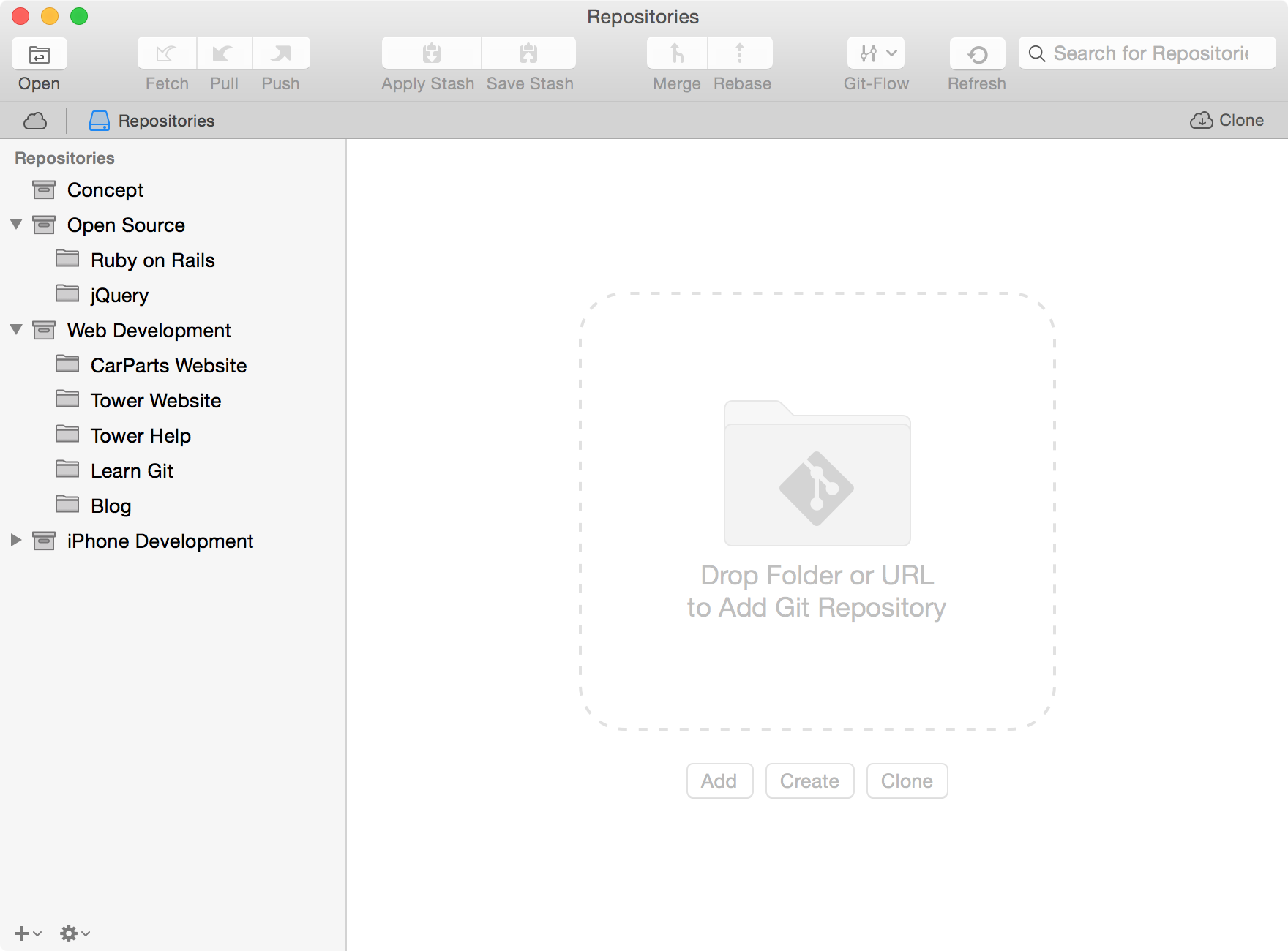Select the Open Source group row
Screen dimensions: 1288x951
(x=173, y=225)
